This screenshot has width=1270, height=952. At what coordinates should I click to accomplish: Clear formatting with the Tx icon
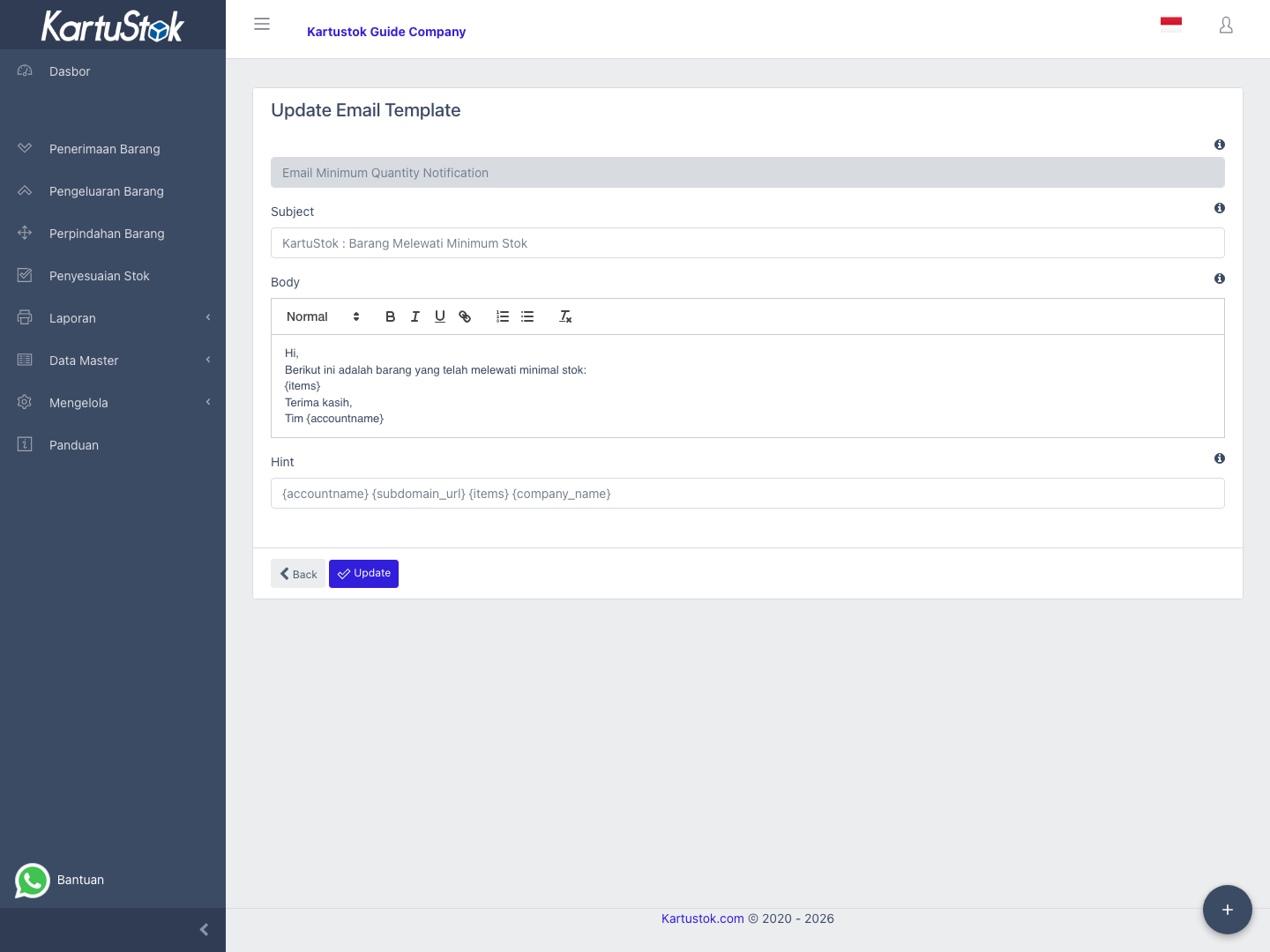(565, 316)
